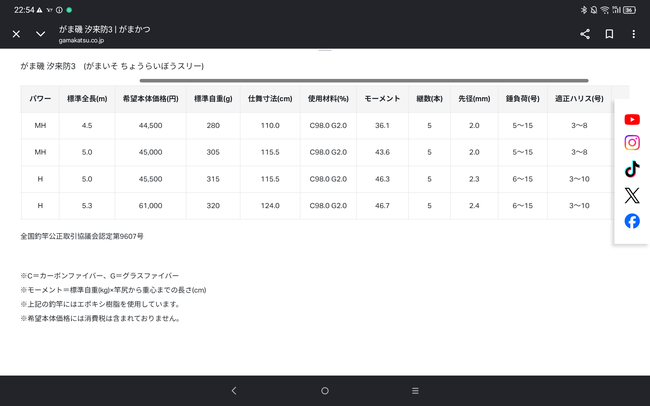Click the closed length cell 124.0
The image size is (650, 406).
[x=270, y=206]
